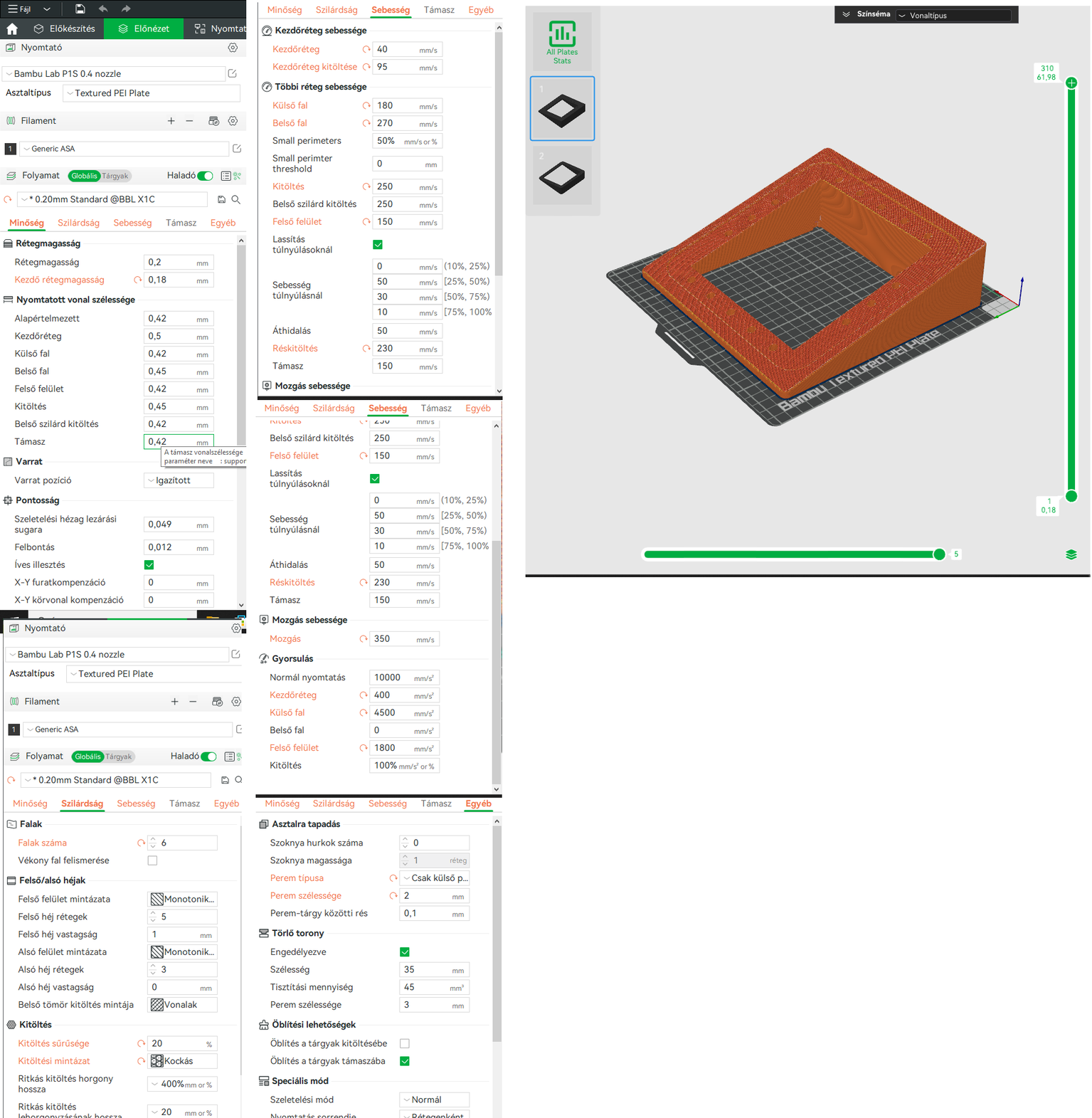This screenshot has height=1118, width=1092.
Task: Enable the Vékony fal felismerése checkbox
Action: tap(152, 860)
